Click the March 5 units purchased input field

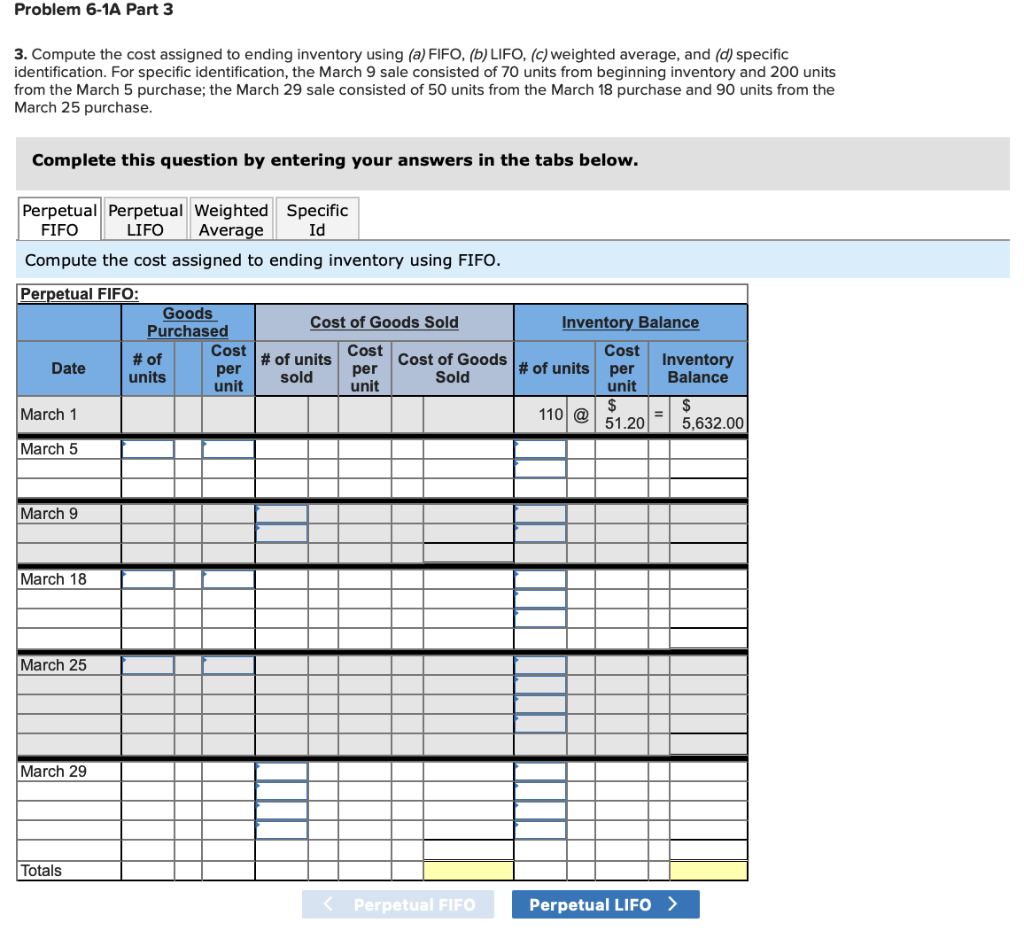point(146,447)
